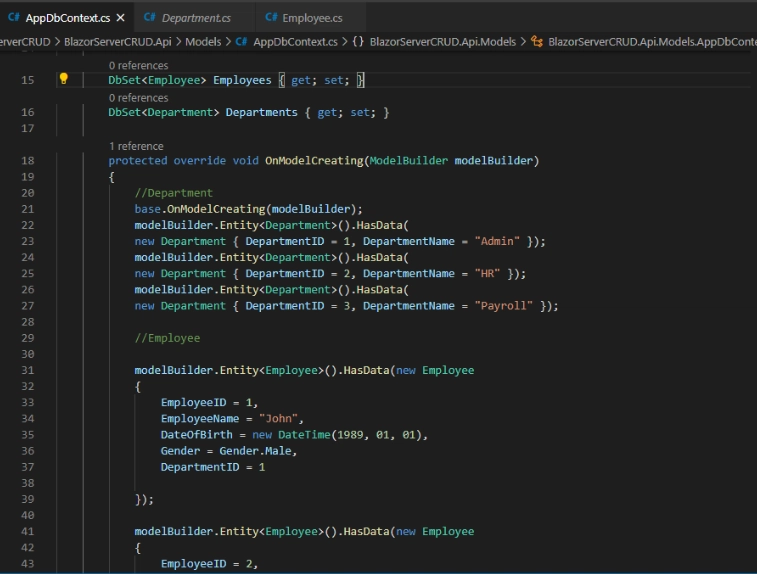Click line number 18 in the gutter
757x574 pixels.
click(x=27, y=161)
